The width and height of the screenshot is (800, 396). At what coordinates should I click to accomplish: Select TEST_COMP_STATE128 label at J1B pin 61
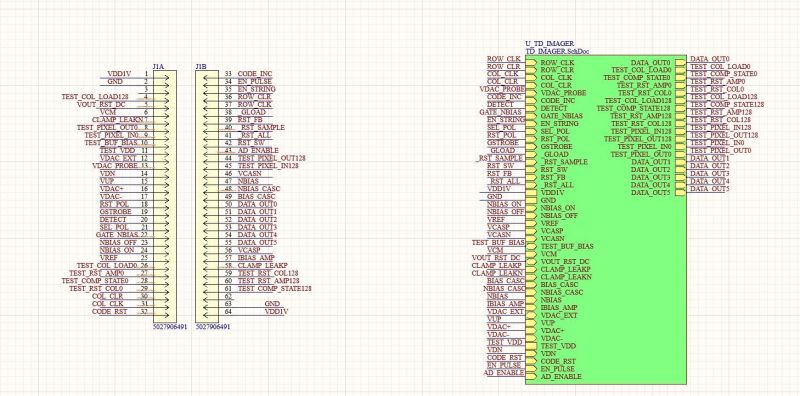pos(274,288)
